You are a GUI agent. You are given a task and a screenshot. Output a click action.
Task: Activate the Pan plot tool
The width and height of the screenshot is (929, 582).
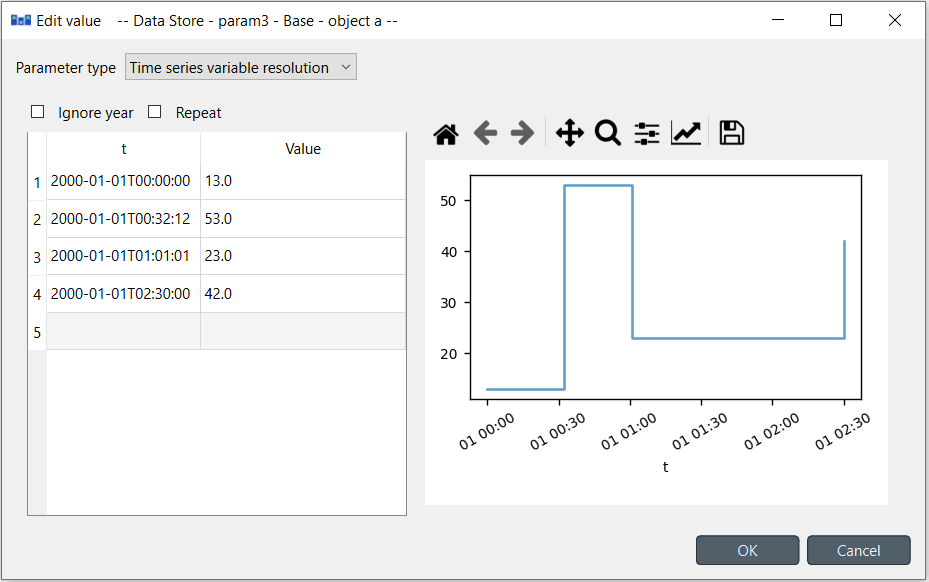coord(569,133)
